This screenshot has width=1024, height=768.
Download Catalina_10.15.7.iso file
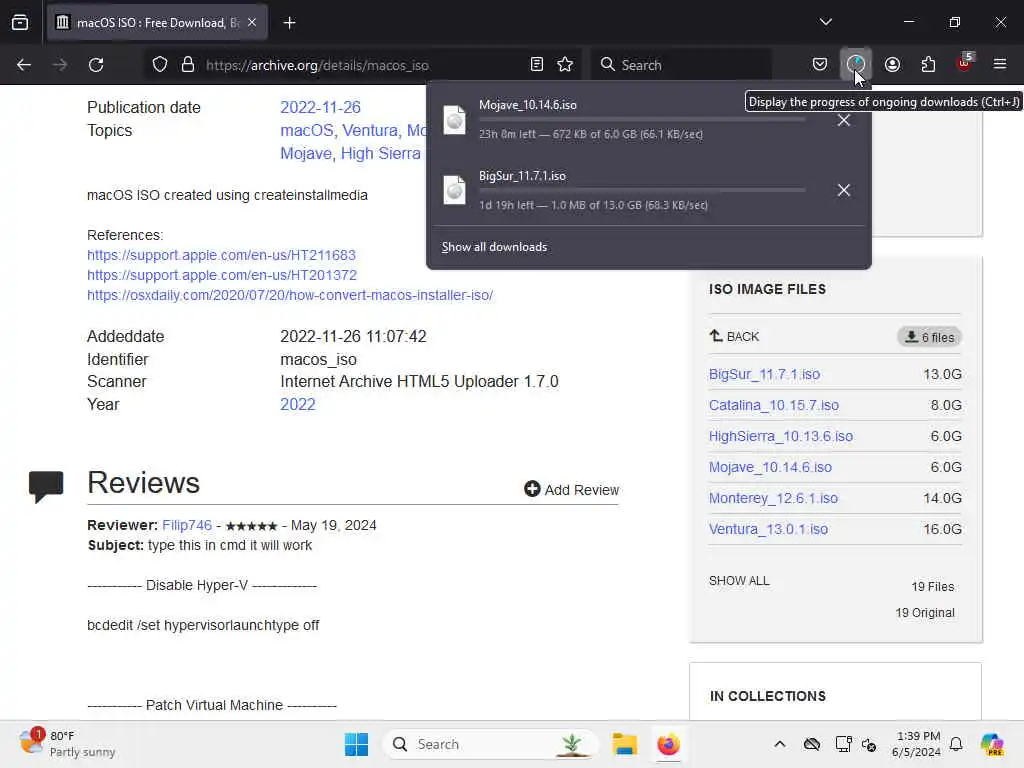point(774,405)
